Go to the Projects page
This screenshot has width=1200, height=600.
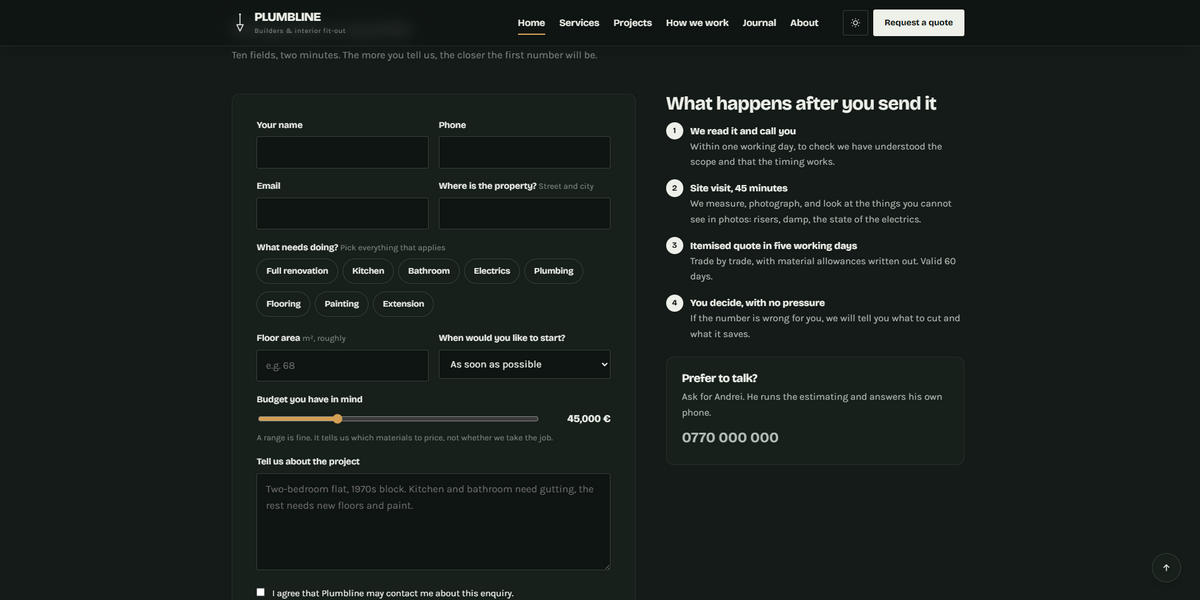pos(633,23)
